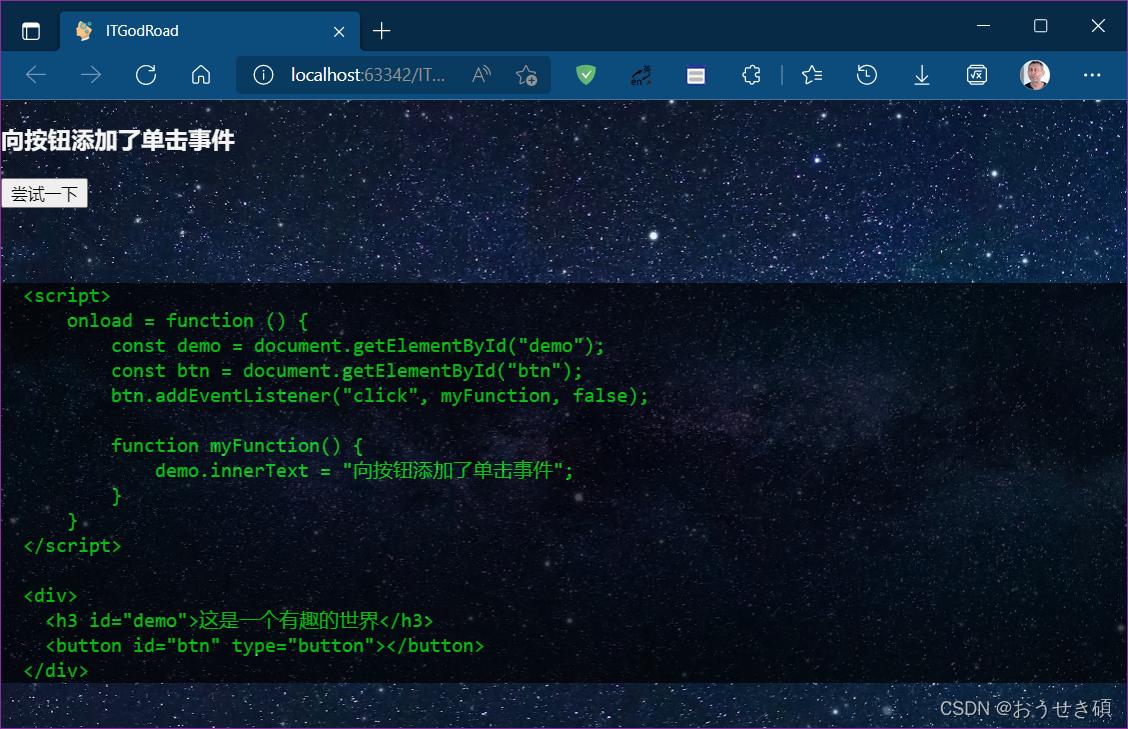Click the button id="btn" code line
This screenshot has height=729, width=1128.
tap(265, 646)
